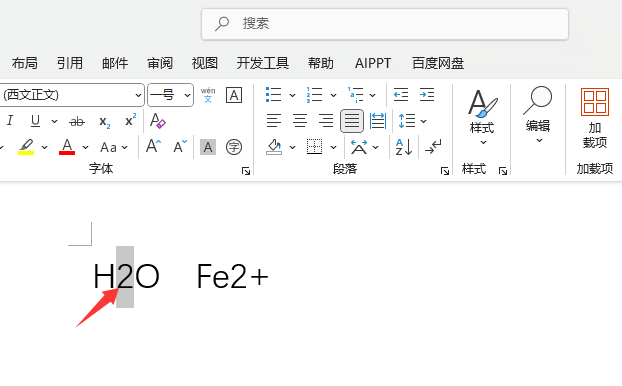Image resolution: width=622 pixels, height=386 pixels.
Task: Switch to References (引用) tab
Action: click(x=70, y=63)
